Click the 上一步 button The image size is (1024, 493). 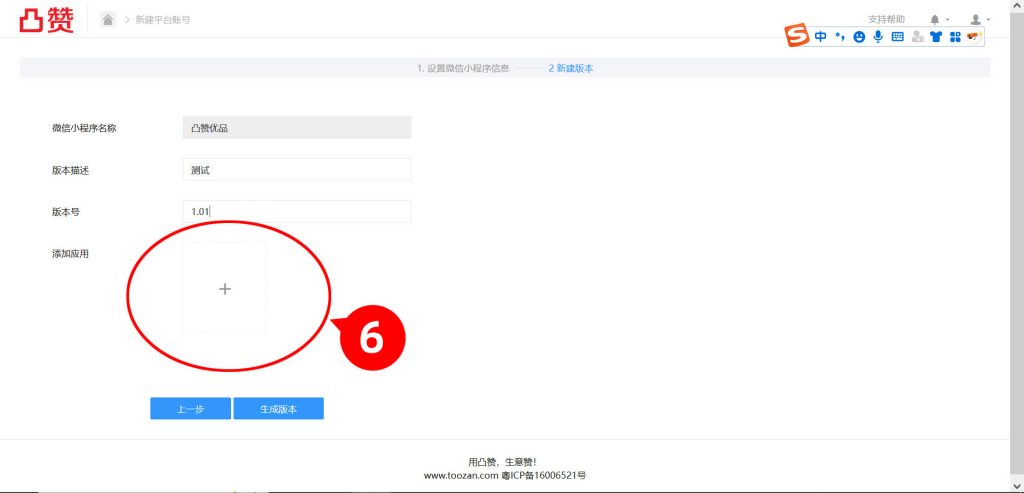pos(191,409)
